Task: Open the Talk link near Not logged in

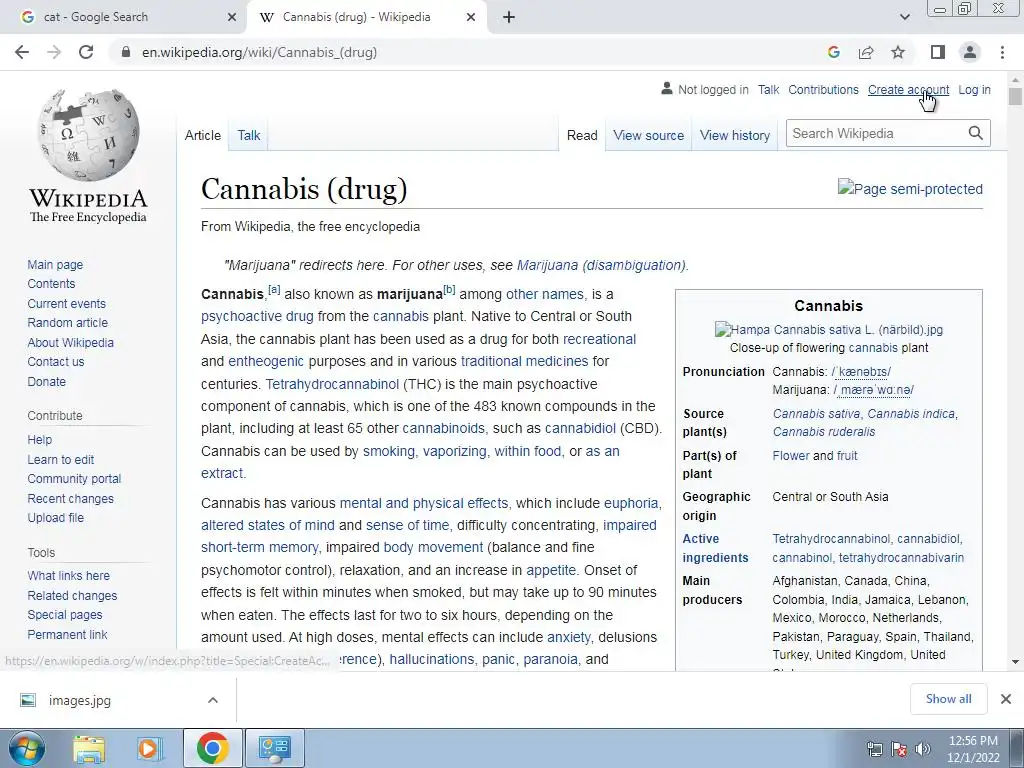Action: [x=768, y=89]
